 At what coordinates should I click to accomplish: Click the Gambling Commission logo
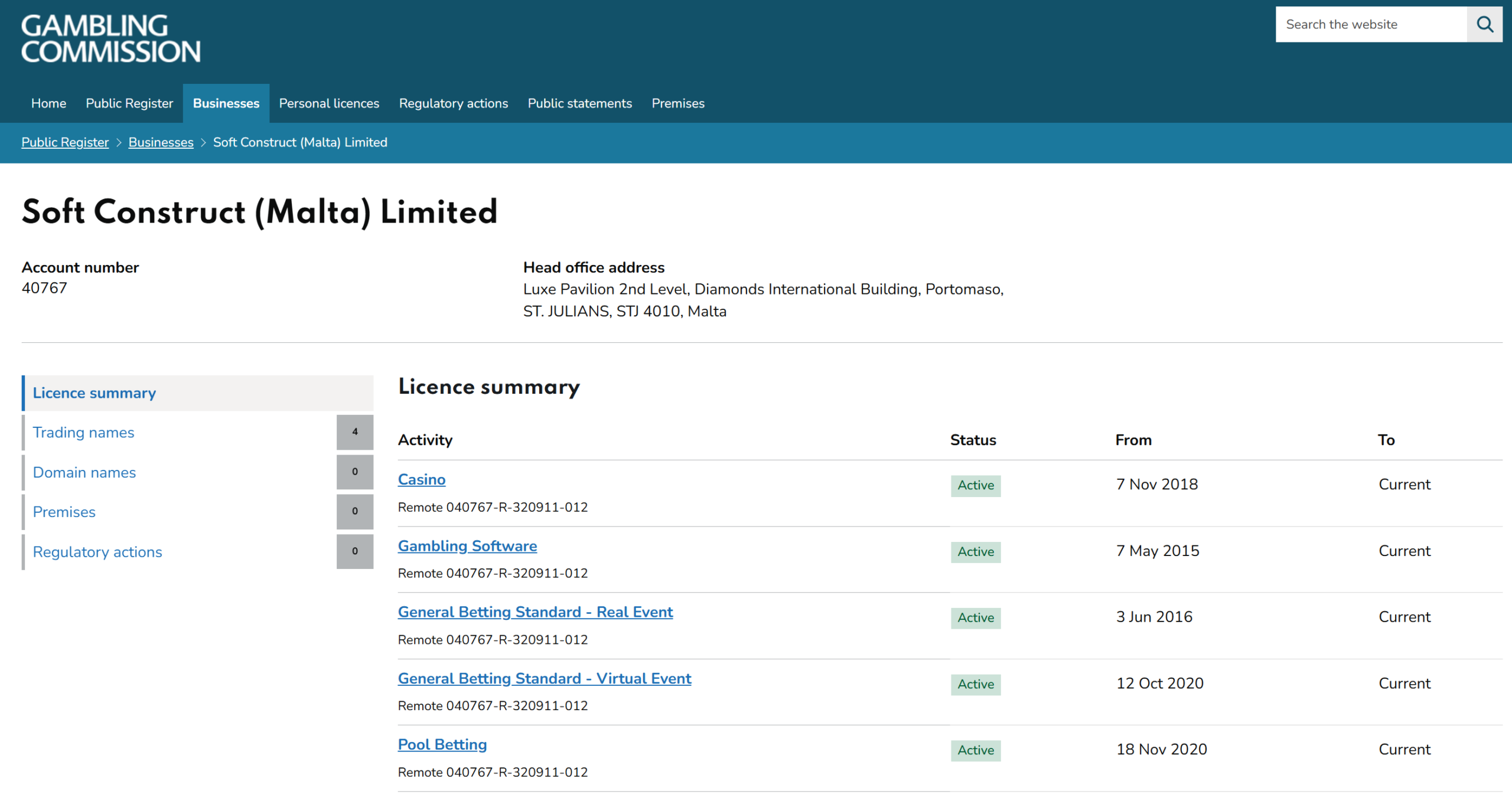coord(111,39)
